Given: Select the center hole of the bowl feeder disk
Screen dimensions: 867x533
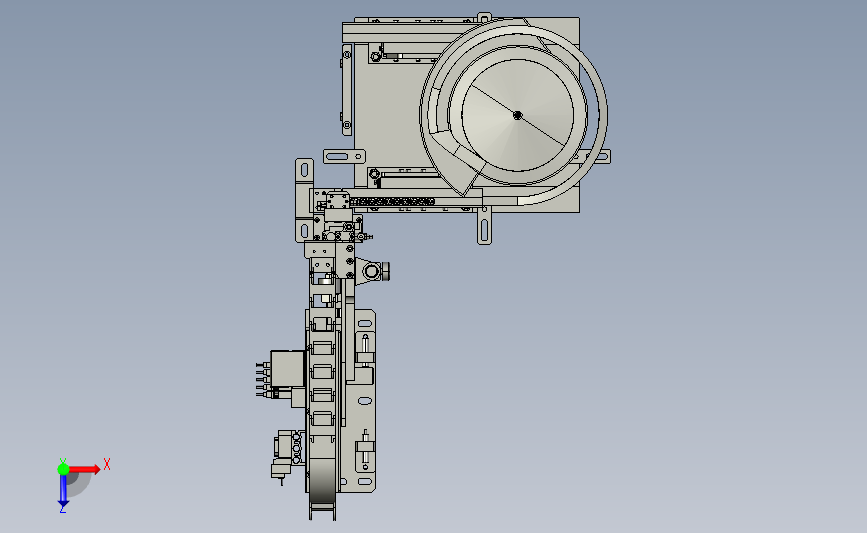Looking at the screenshot, I should (x=518, y=115).
